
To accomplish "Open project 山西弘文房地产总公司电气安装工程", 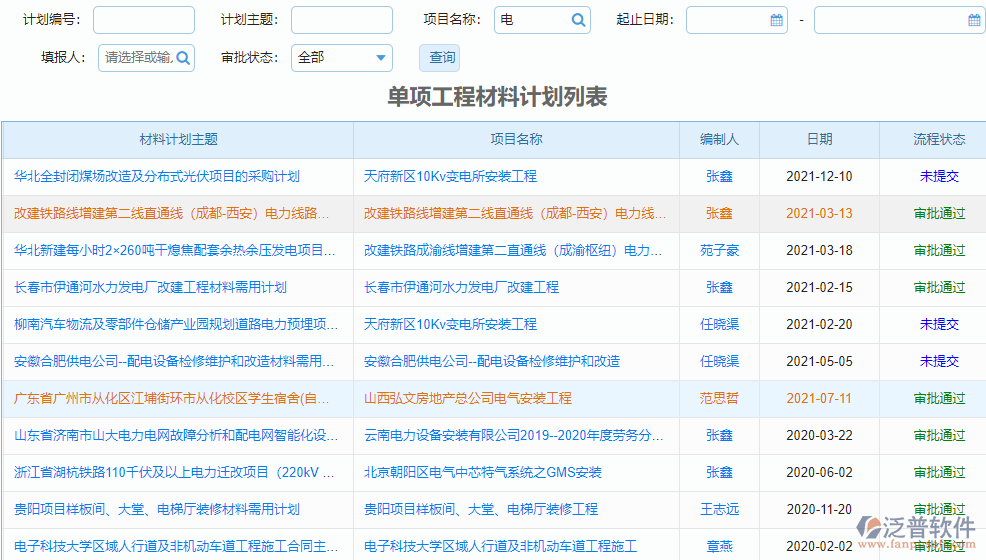I will click(467, 399).
